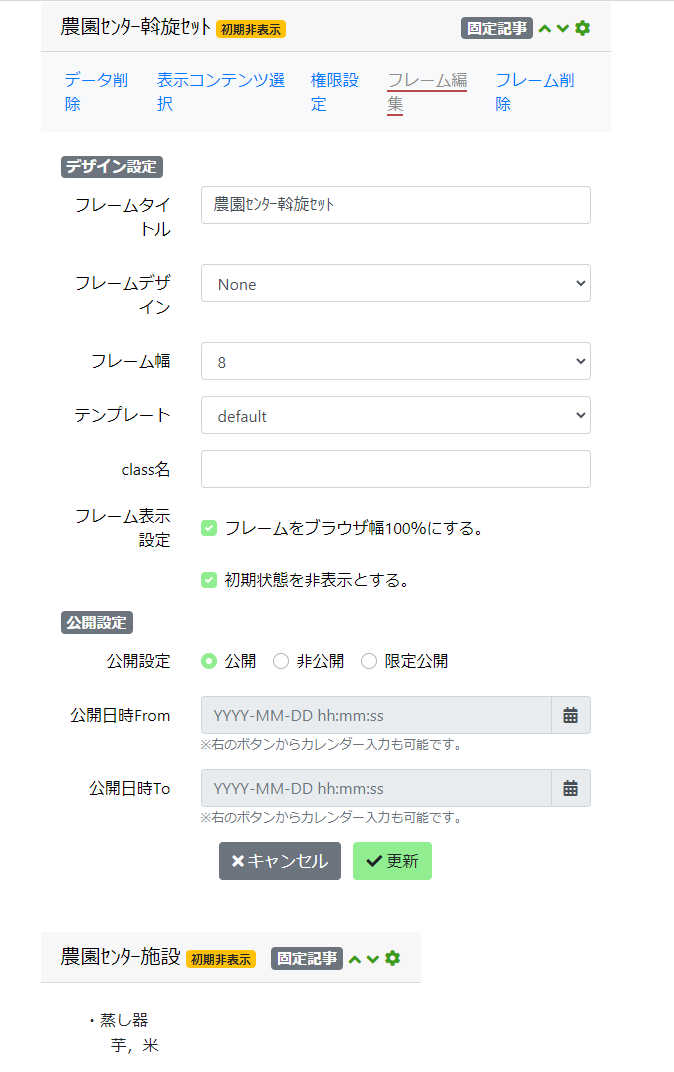Open gear settings of 農園センター斡旋セット frame
This screenshot has height=1072, width=674.
click(582, 28)
